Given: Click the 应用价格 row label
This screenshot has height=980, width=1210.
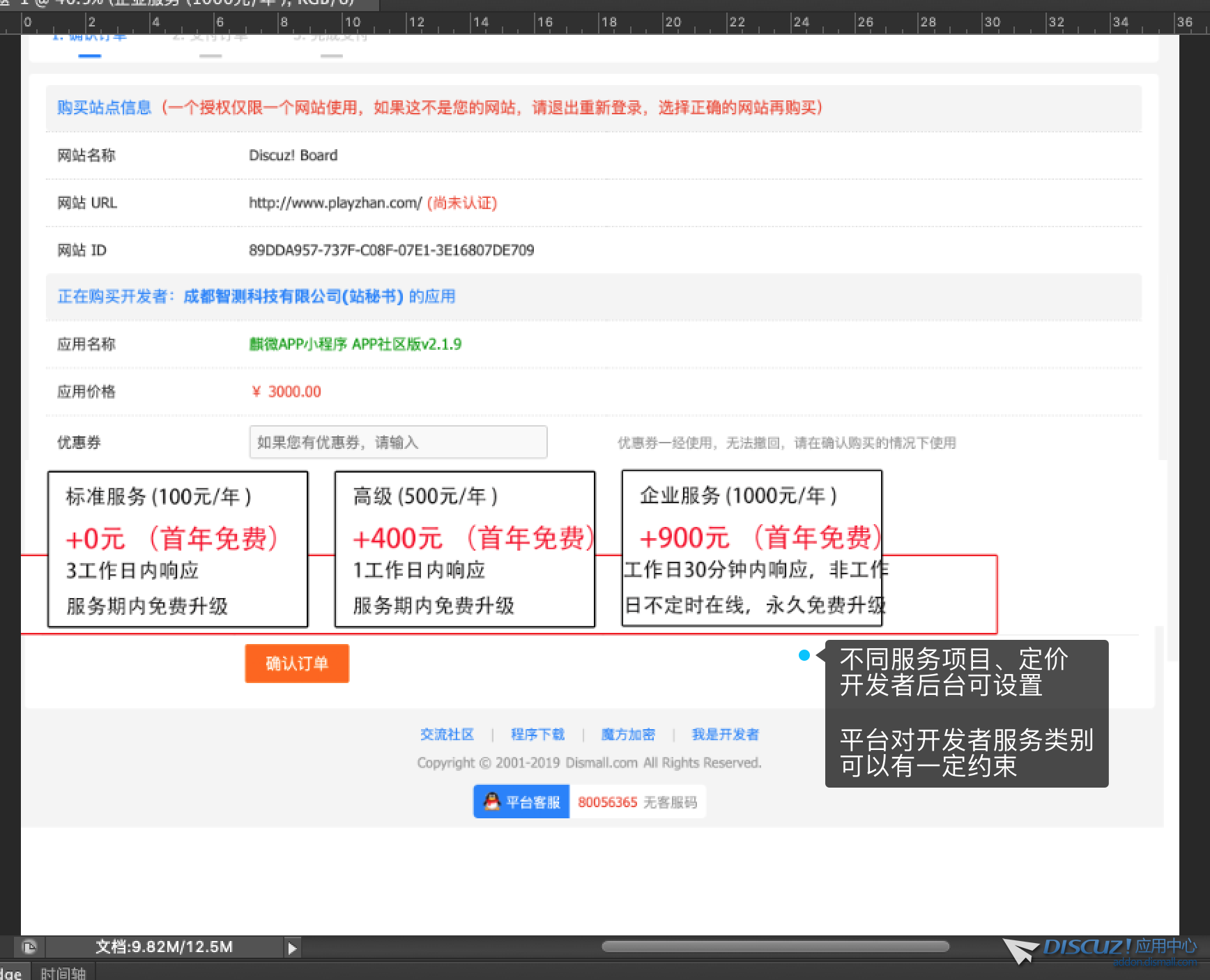Looking at the screenshot, I should click(86, 392).
